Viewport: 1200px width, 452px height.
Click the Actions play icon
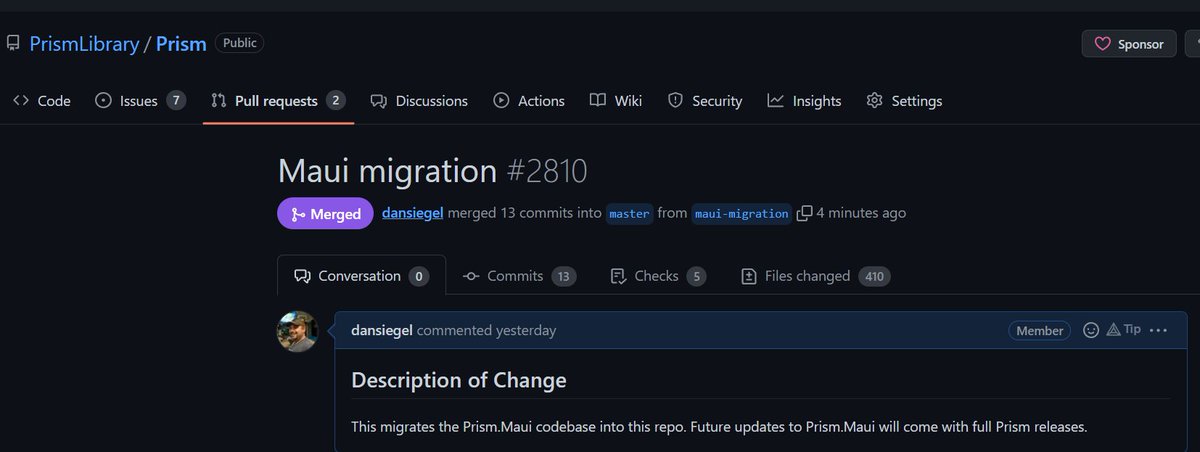pyautogui.click(x=502, y=101)
